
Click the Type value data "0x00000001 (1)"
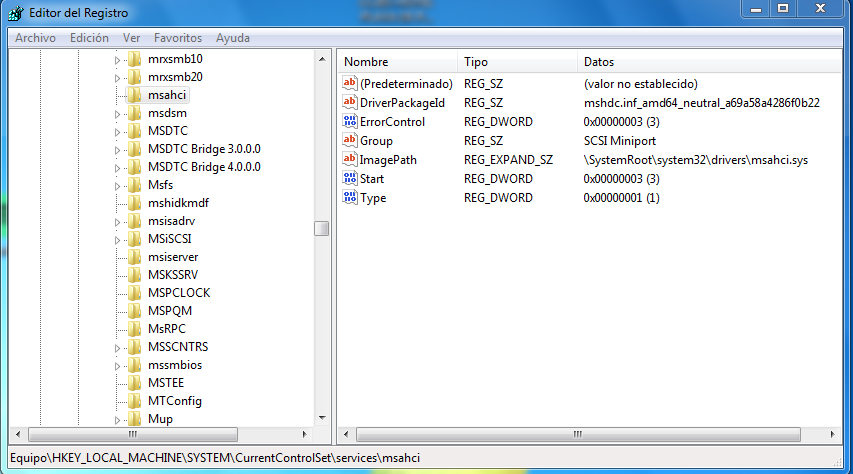pos(621,198)
